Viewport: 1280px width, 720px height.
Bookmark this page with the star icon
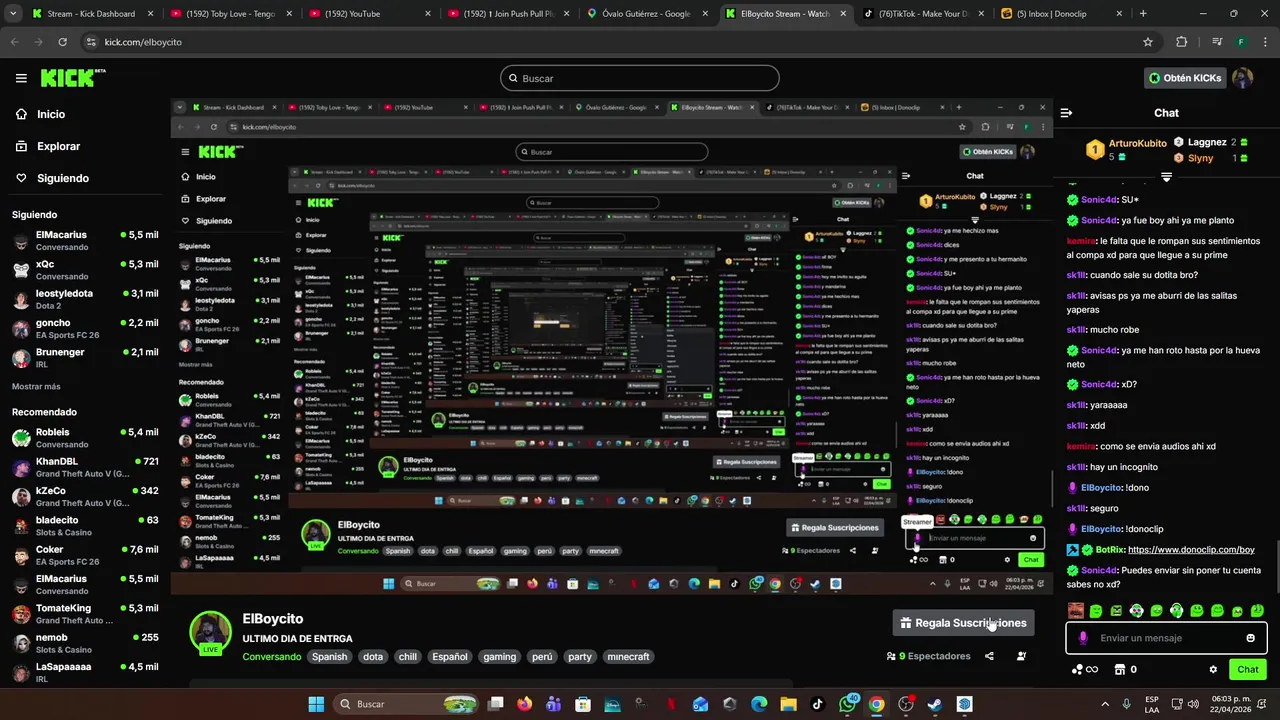pos(1148,42)
